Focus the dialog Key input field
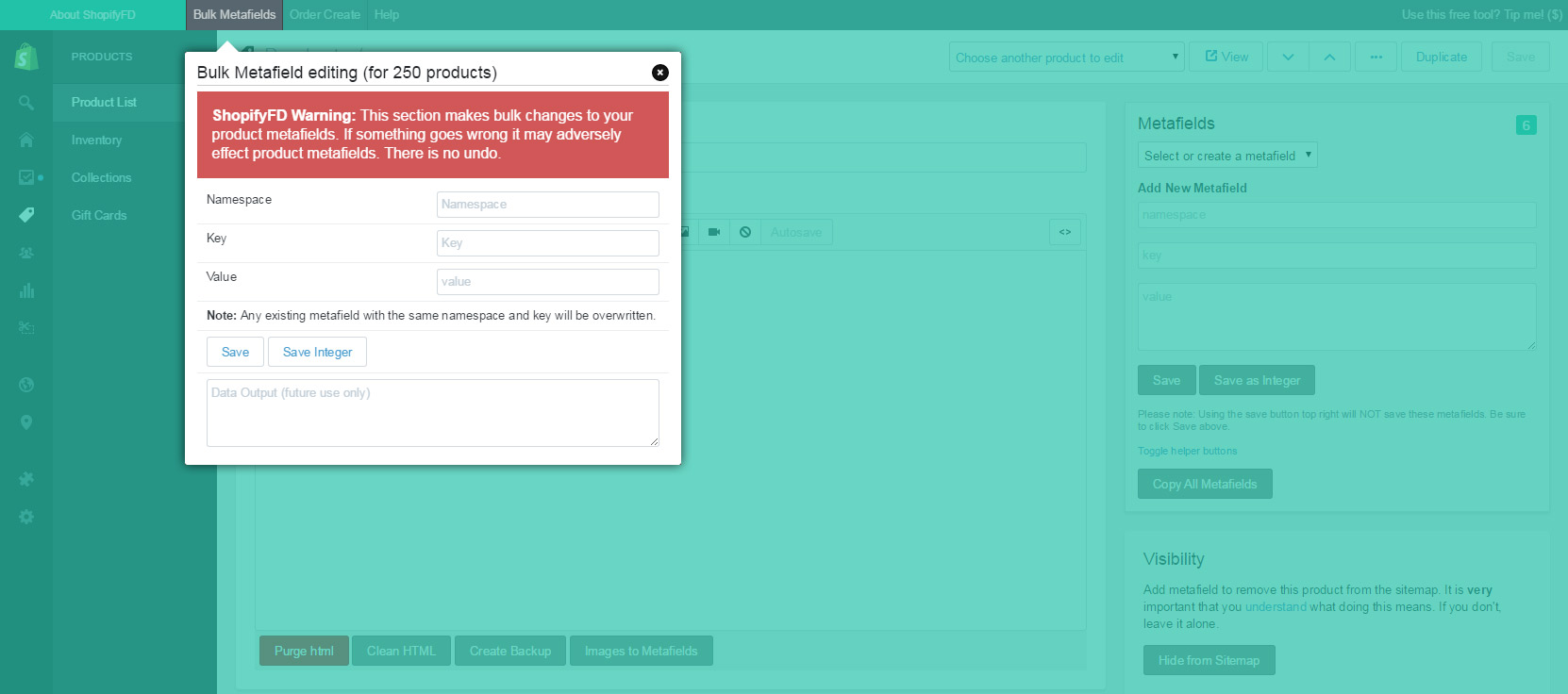 pyautogui.click(x=548, y=243)
